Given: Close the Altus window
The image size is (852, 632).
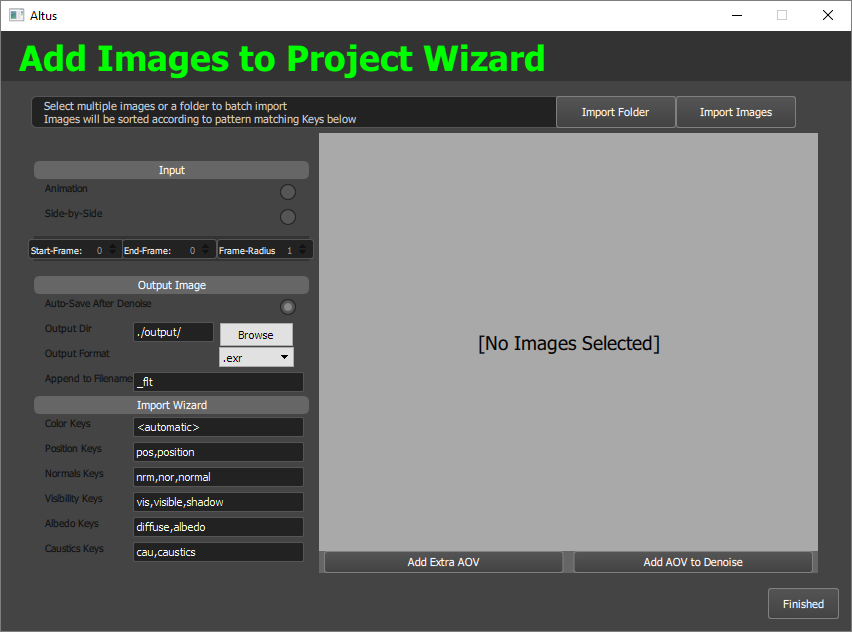Looking at the screenshot, I should click(828, 15).
